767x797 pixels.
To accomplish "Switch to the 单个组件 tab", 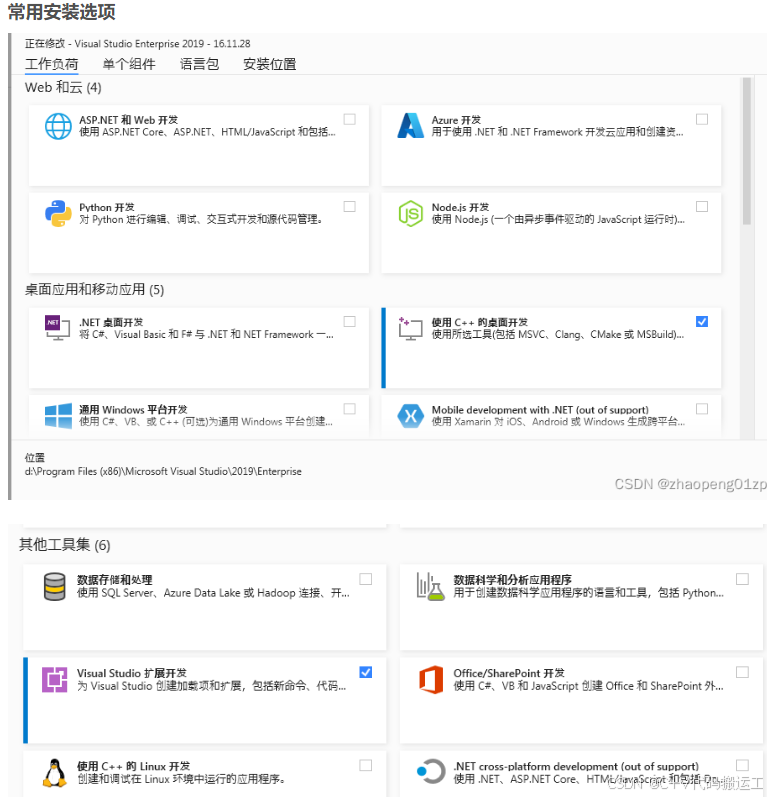I will tap(129, 64).
